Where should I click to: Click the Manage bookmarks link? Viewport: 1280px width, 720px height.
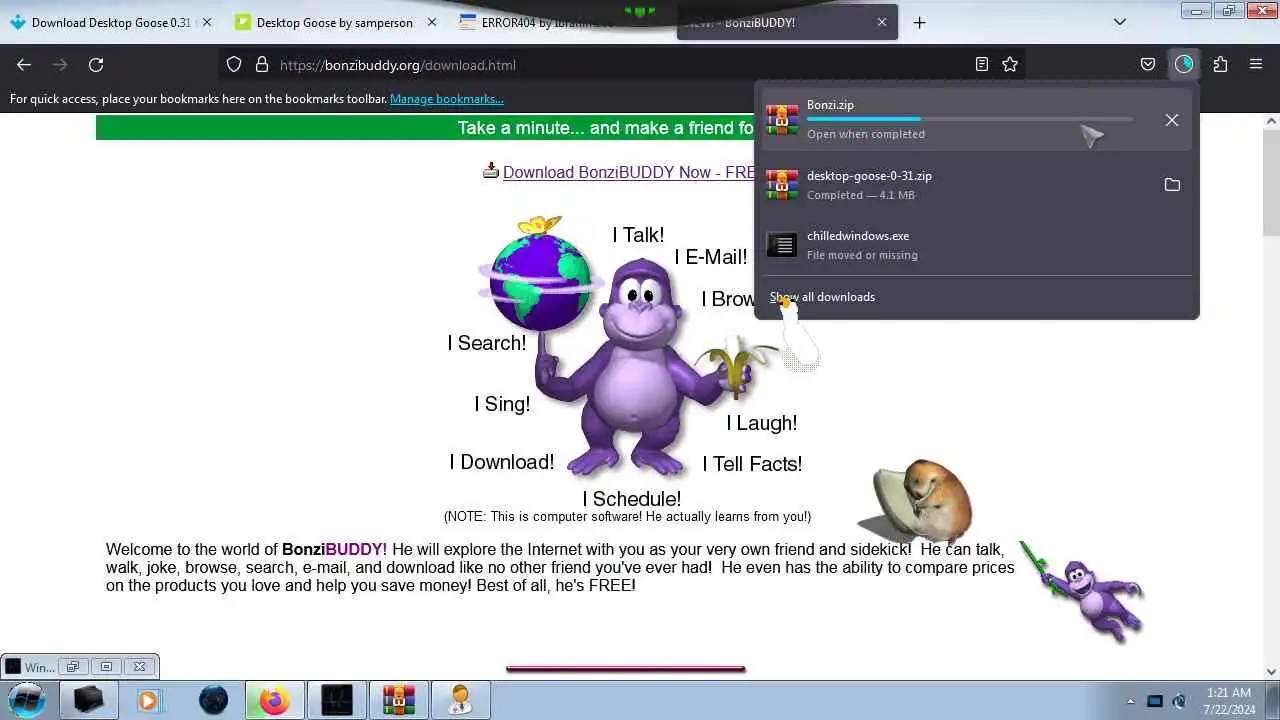pos(446,99)
